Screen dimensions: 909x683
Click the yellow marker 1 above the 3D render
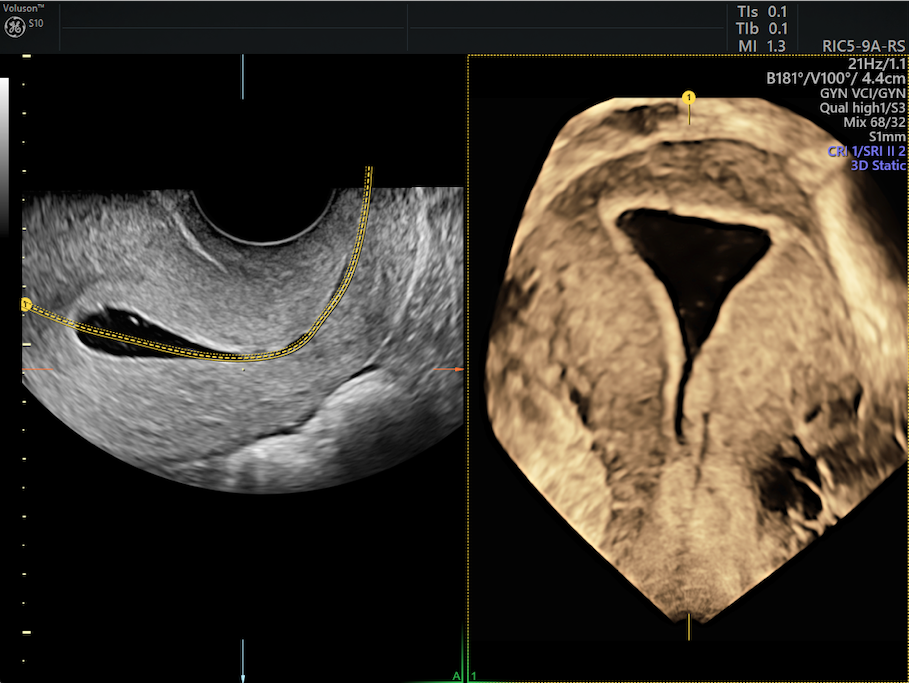(688, 97)
